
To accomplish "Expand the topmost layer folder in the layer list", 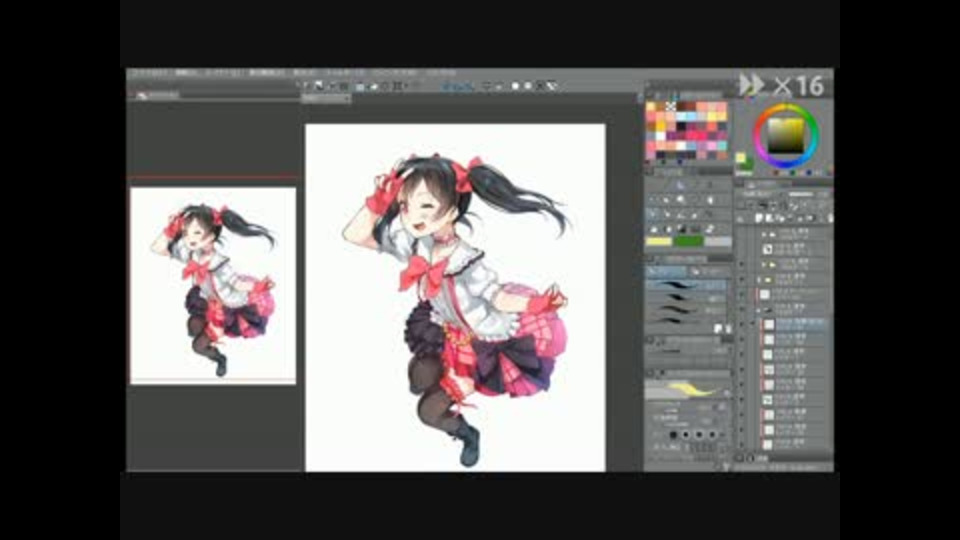I will tap(763, 234).
